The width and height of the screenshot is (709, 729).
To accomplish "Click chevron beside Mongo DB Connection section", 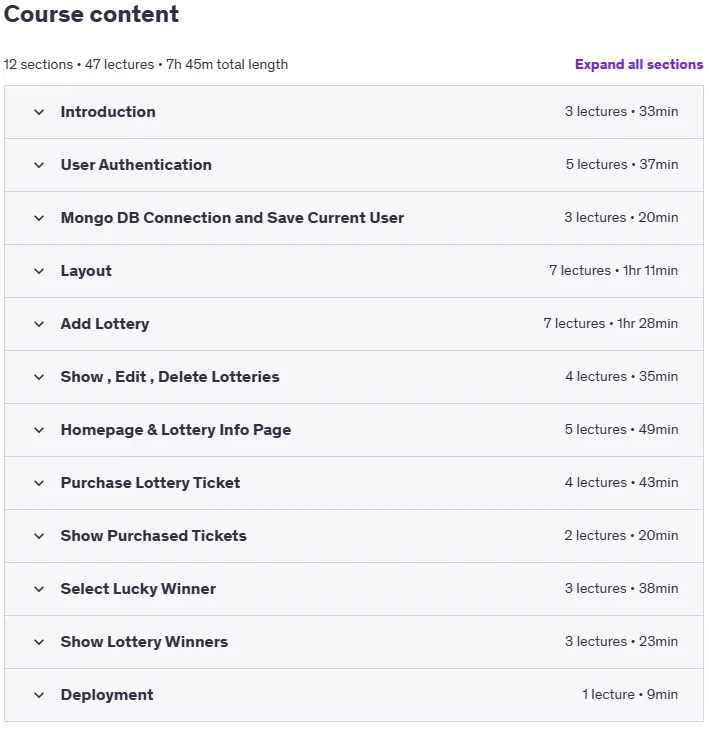I will [x=39, y=218].
